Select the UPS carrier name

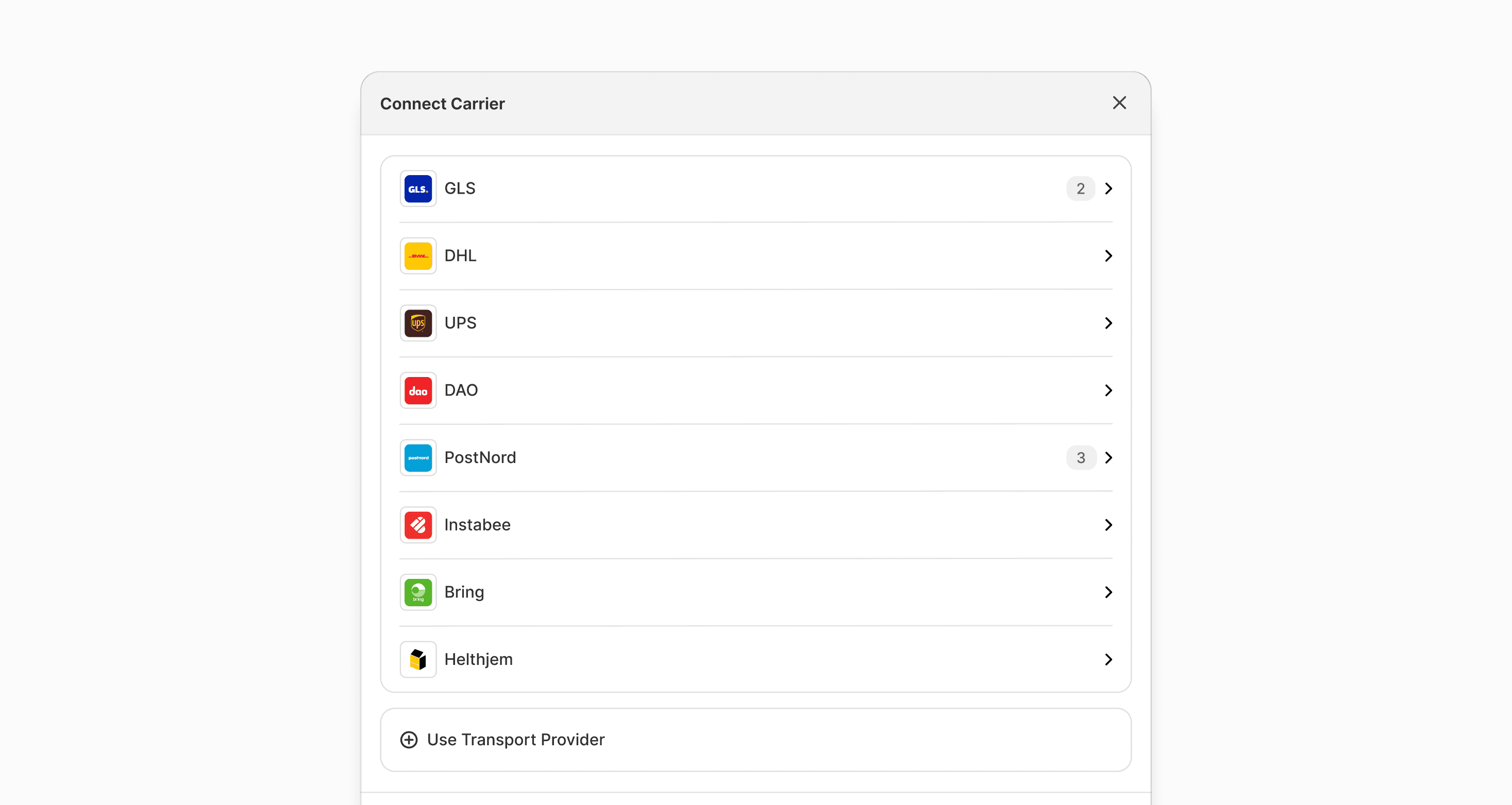[x=460, y=323]
